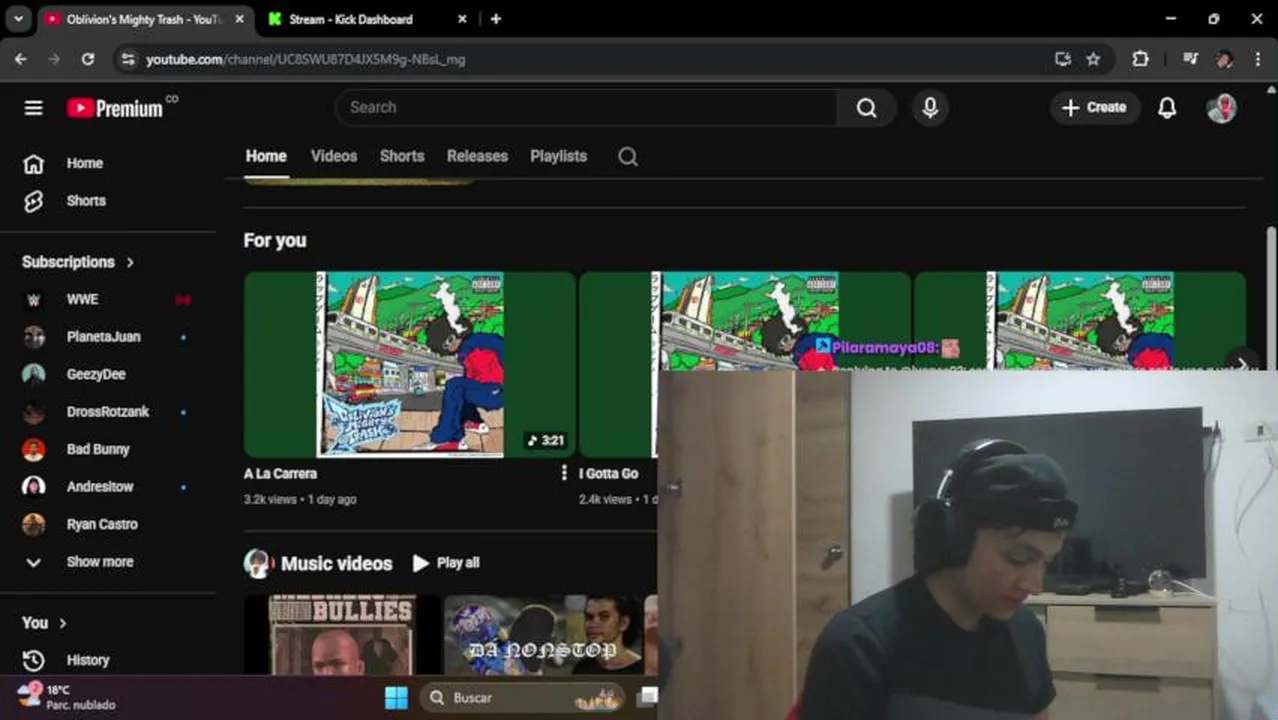Open the Chrome extensions puzzle icon
The image size is (1278, 720).
[x=1140, y=59]
